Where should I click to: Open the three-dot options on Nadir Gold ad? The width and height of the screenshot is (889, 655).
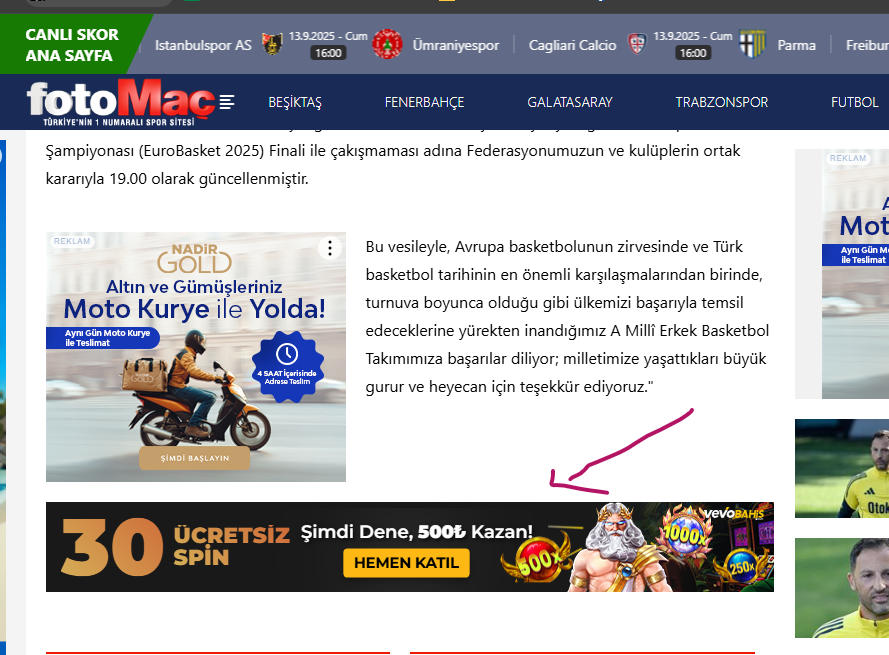tap(329, 248)
